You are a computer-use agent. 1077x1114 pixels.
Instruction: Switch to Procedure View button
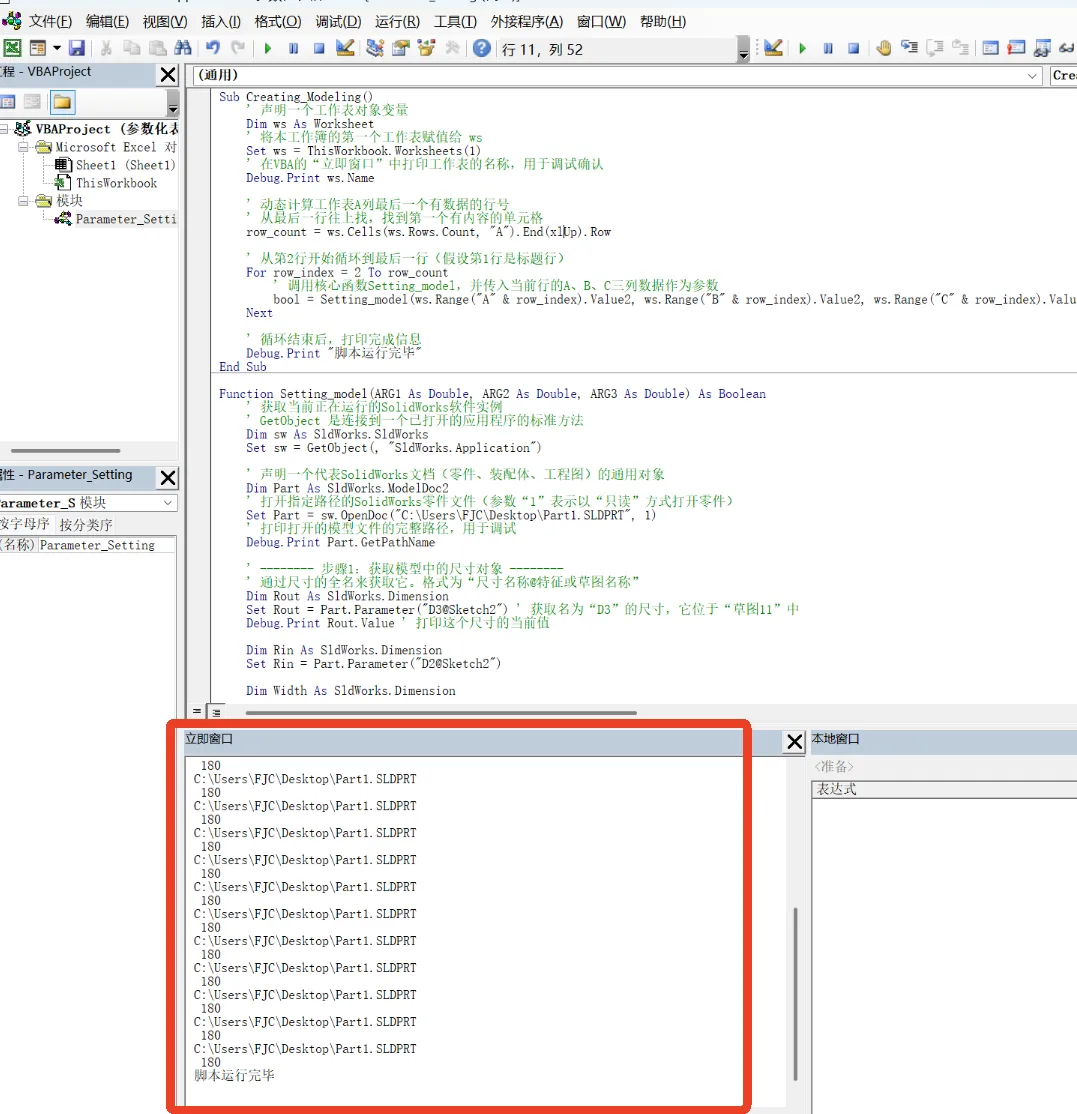click(197, 712)
